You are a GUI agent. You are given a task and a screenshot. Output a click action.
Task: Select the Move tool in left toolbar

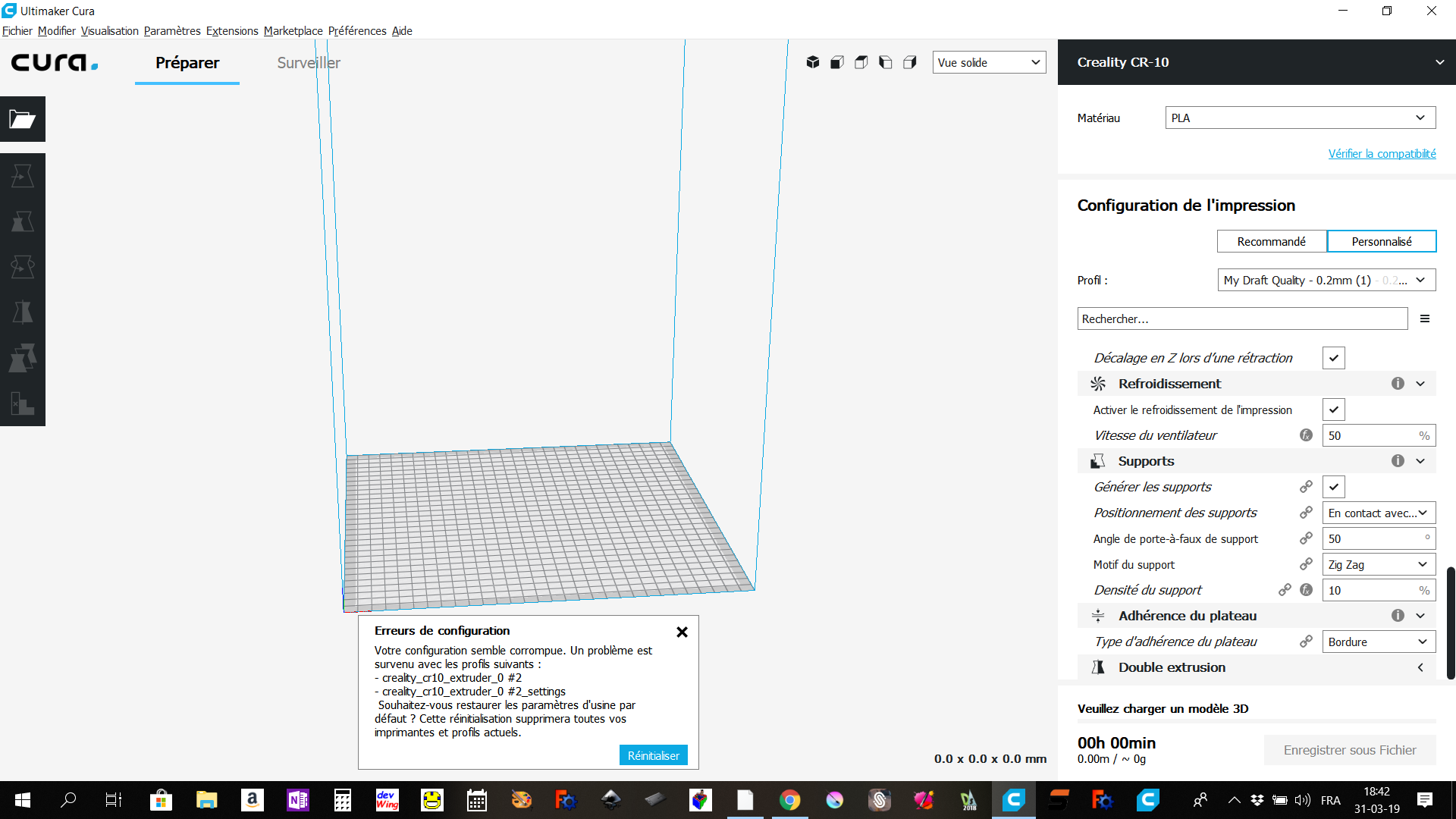coord(23,176)
